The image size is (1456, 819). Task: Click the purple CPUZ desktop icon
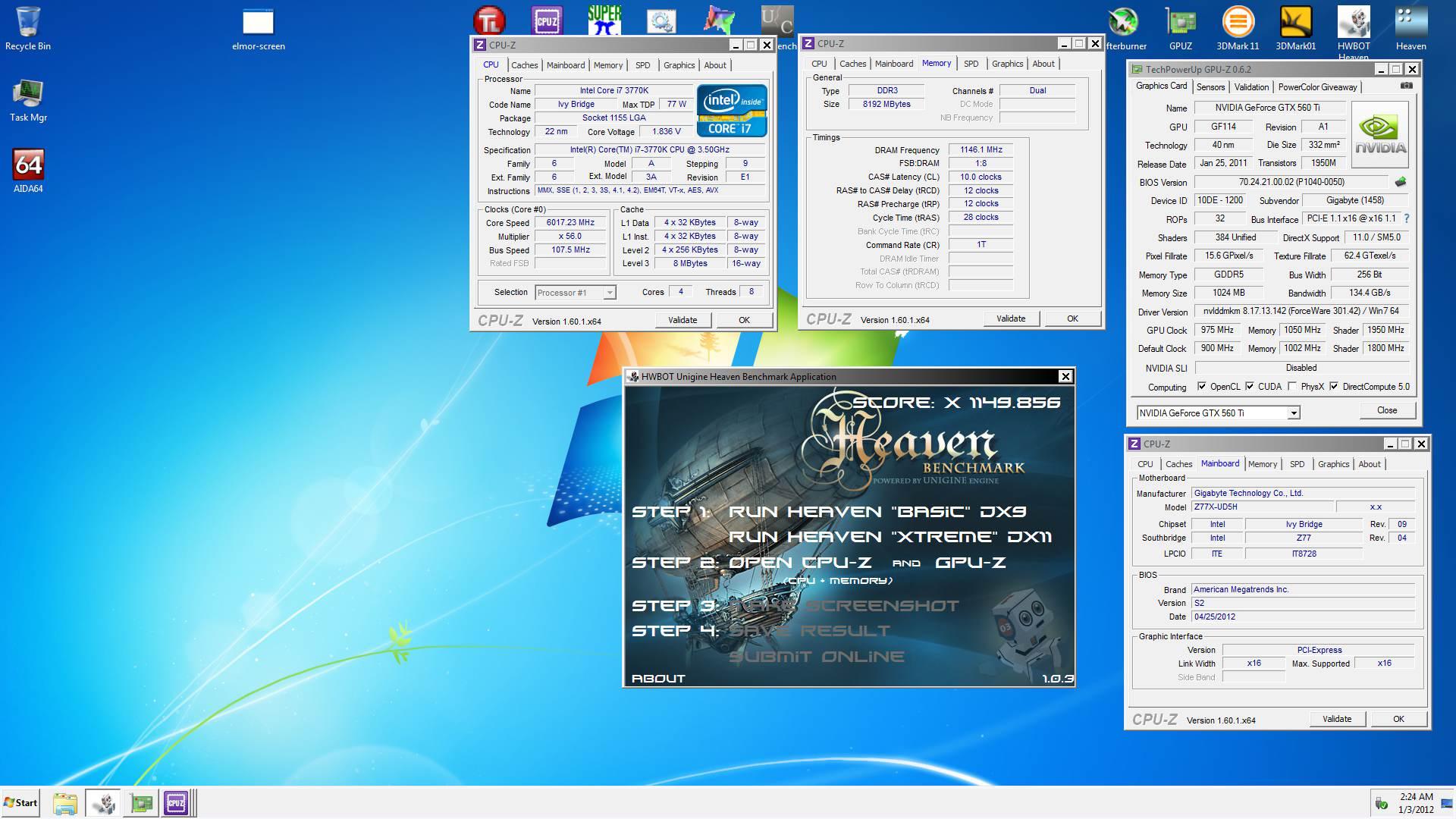[547, 20]
